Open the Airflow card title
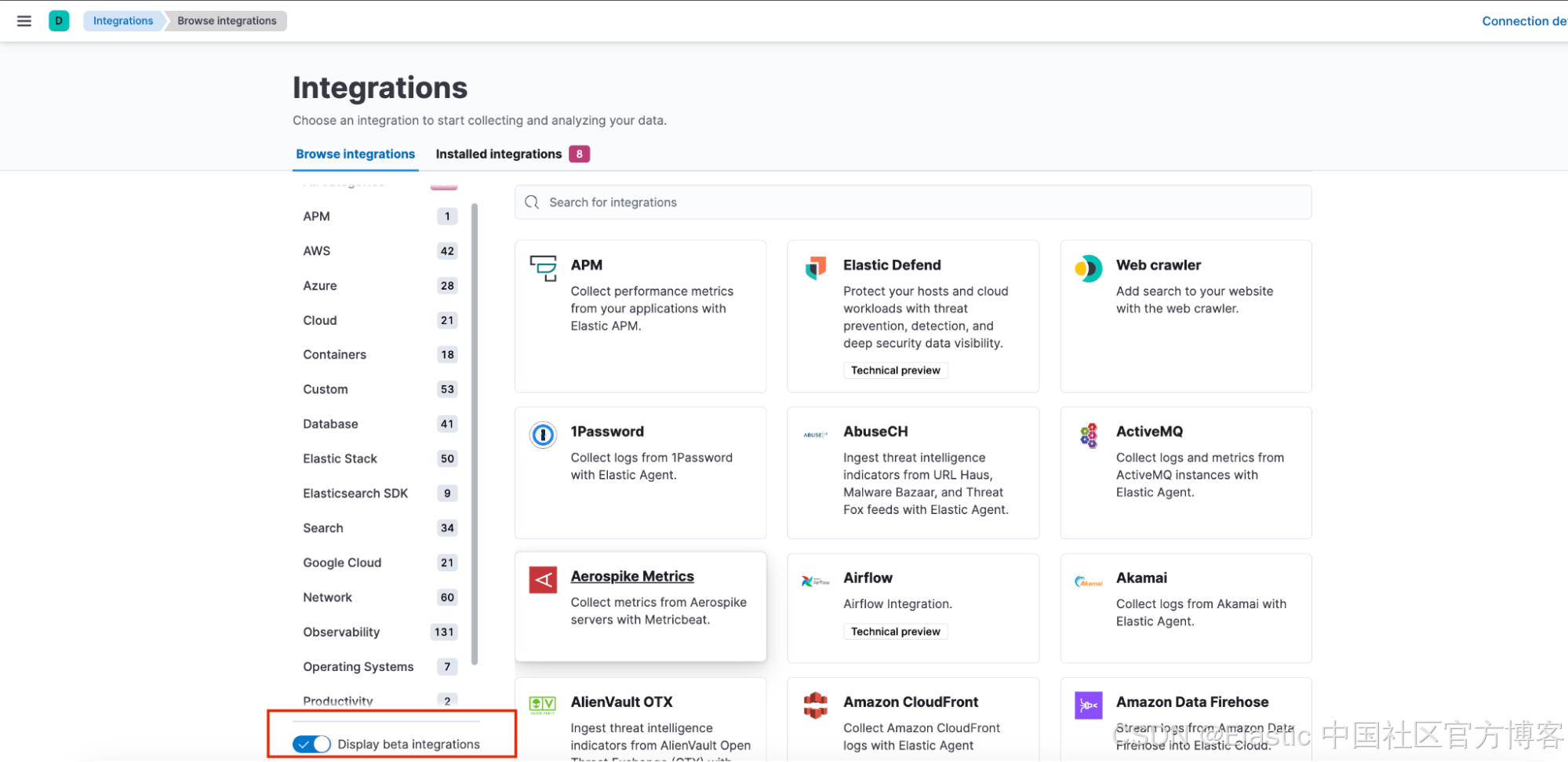The height and width of the screenshot is (762, 1568). tap(868, 578)
